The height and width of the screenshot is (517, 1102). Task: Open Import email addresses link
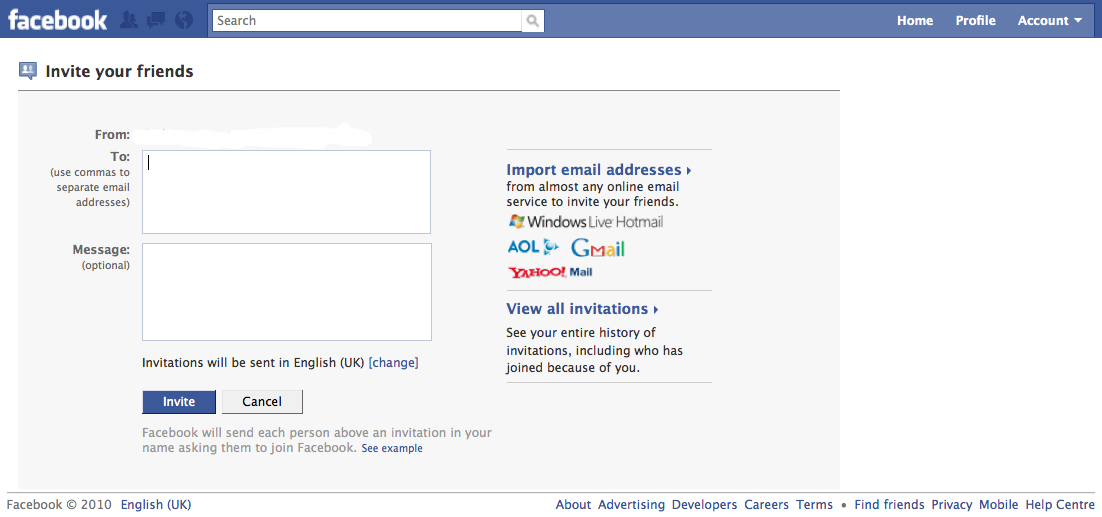599,170
